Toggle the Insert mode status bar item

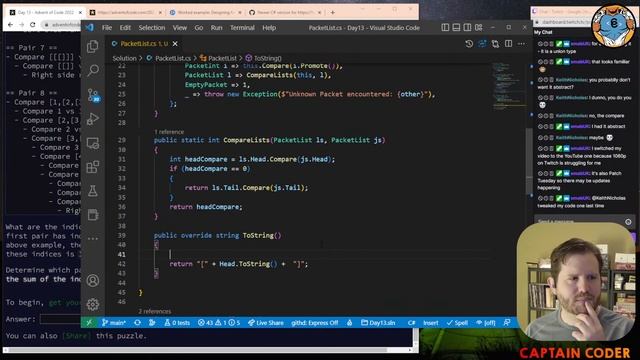pos(431,322)
